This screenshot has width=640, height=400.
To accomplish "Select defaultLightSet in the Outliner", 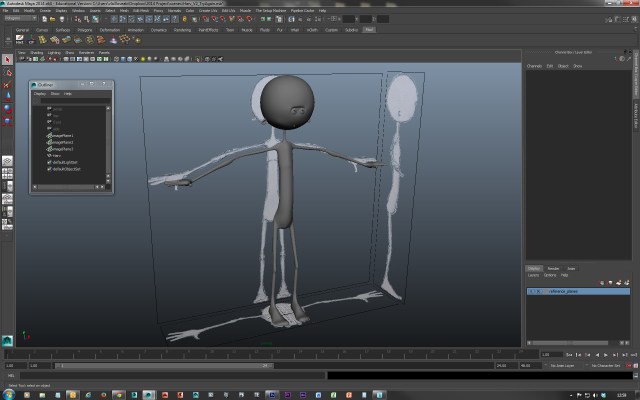I will click(66, 163).
